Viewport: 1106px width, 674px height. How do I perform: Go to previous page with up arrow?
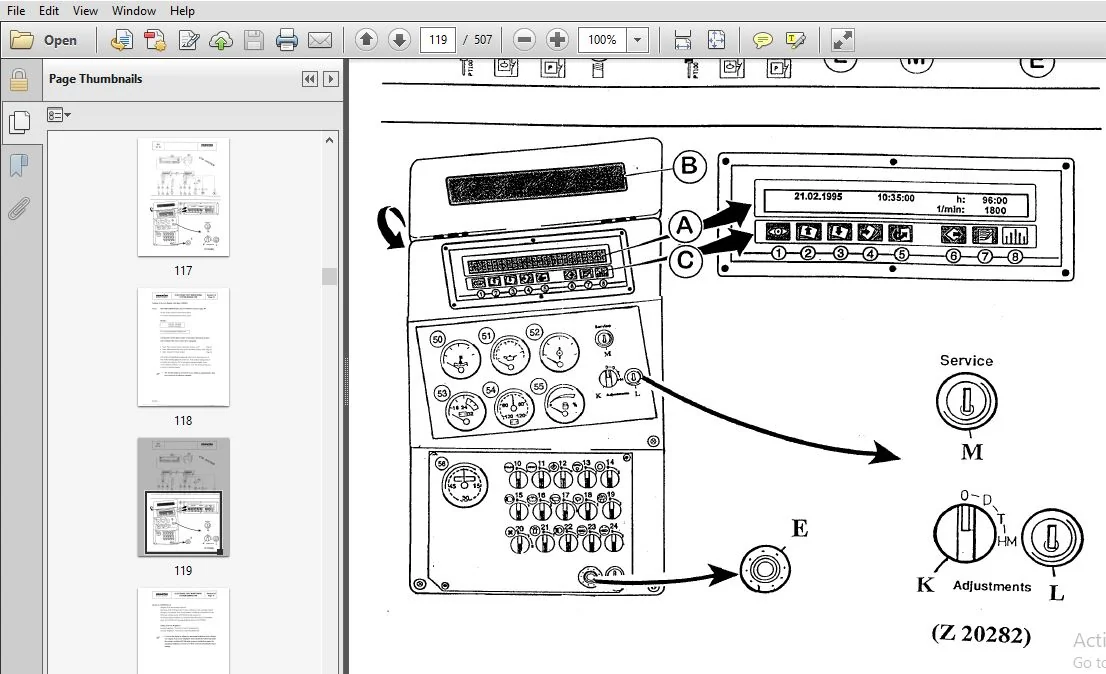[x=366, y=39]
